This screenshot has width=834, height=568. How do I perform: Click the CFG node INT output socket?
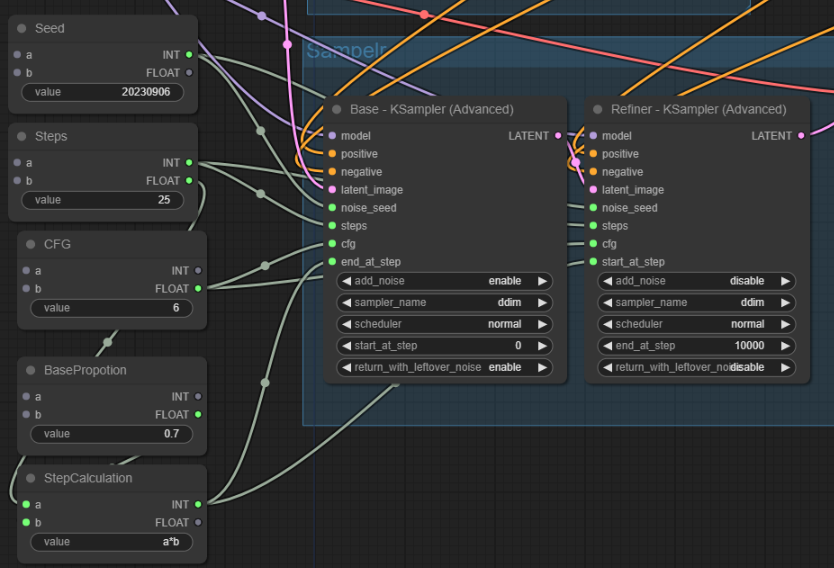(198, 271)
